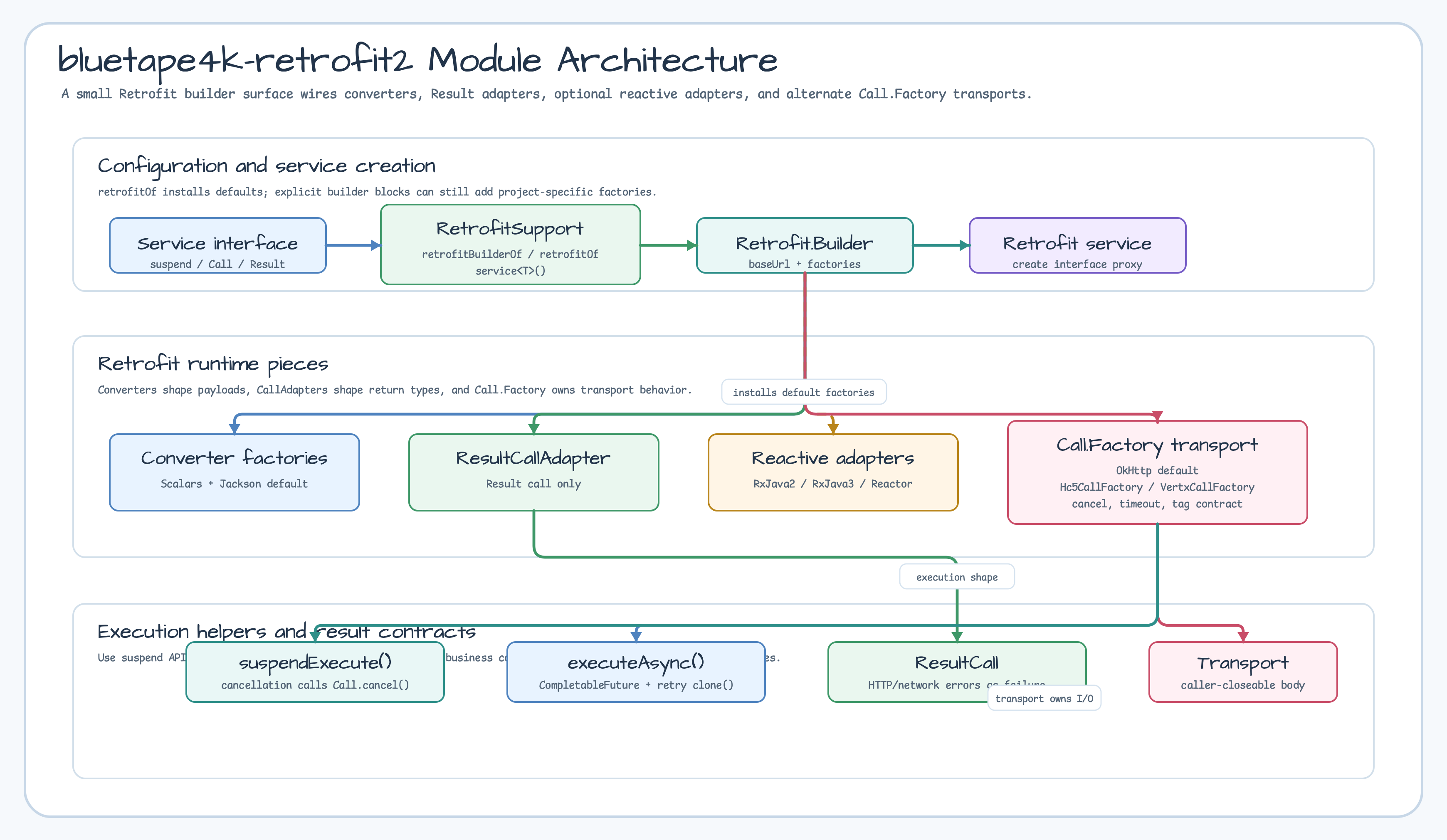Click the 'Configuration and service creation' heading

(x=267, y=166)
